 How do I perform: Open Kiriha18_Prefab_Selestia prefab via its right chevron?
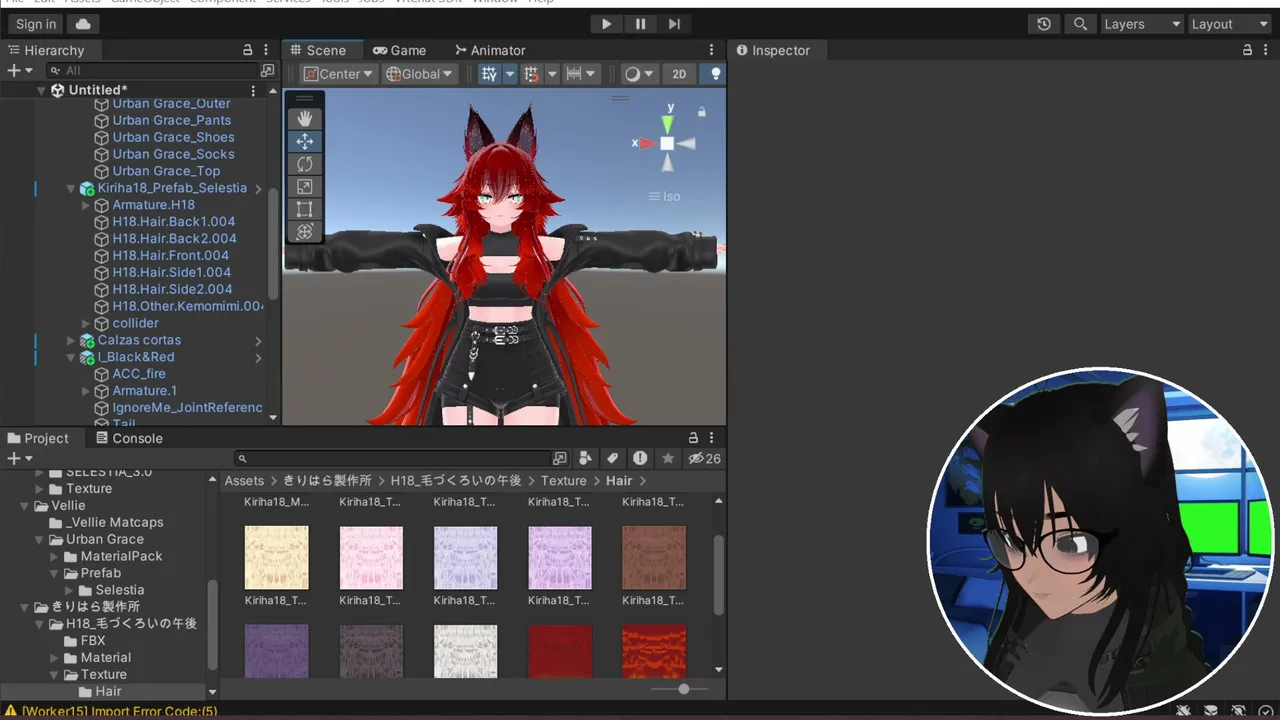pyautogui.click(x=258, y=188)
